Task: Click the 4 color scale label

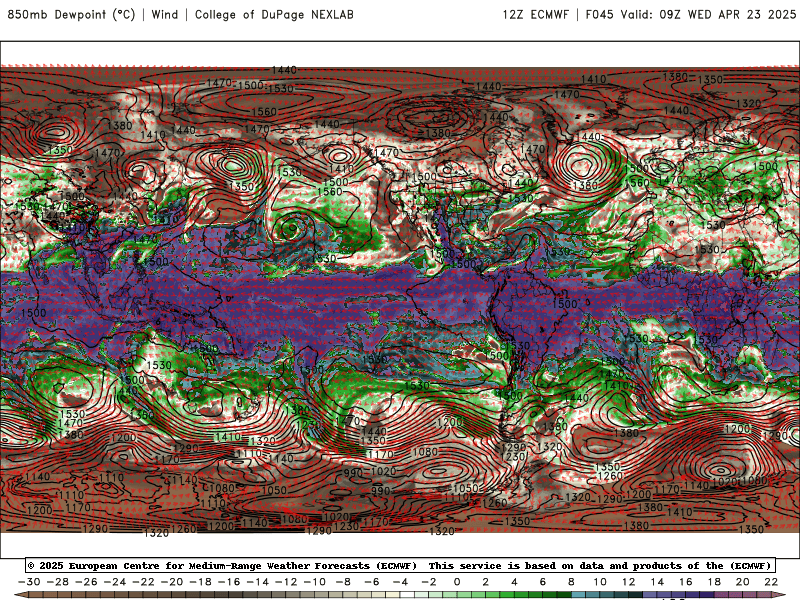Action: (514, 582)
